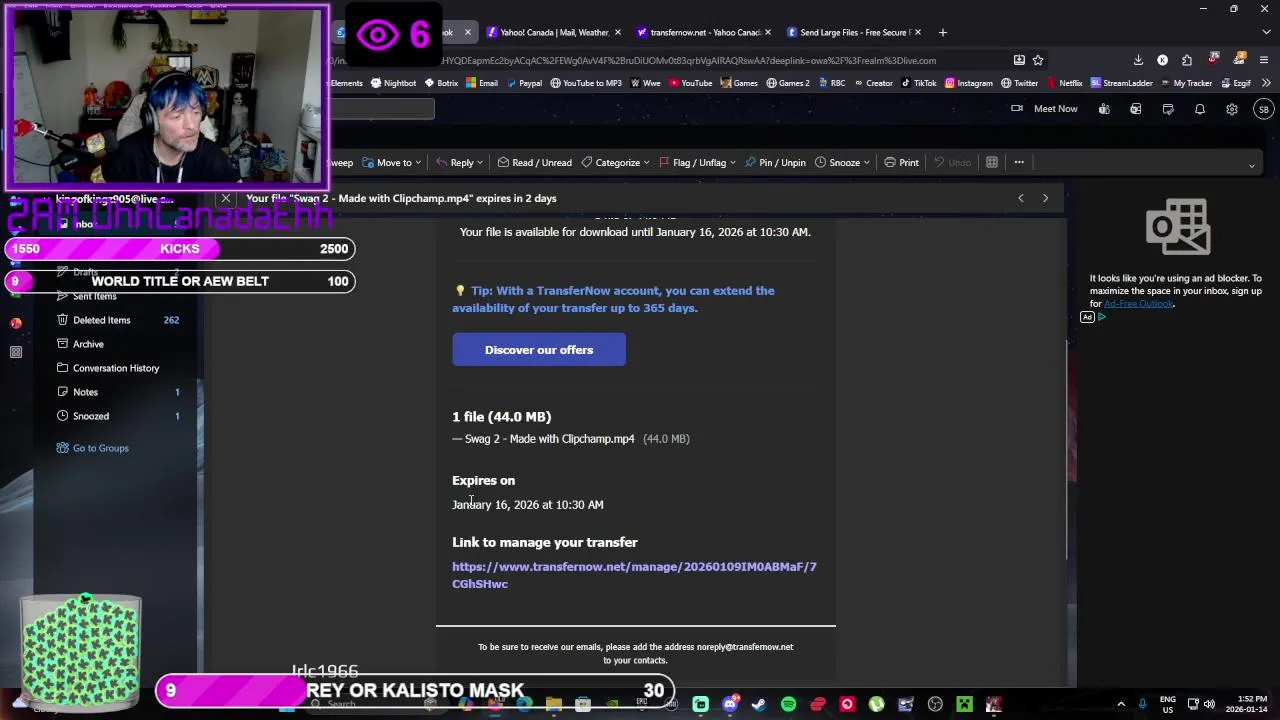Click the Discover our offers button
This screenshot has width=1280, height=720.
click(539, 350)
